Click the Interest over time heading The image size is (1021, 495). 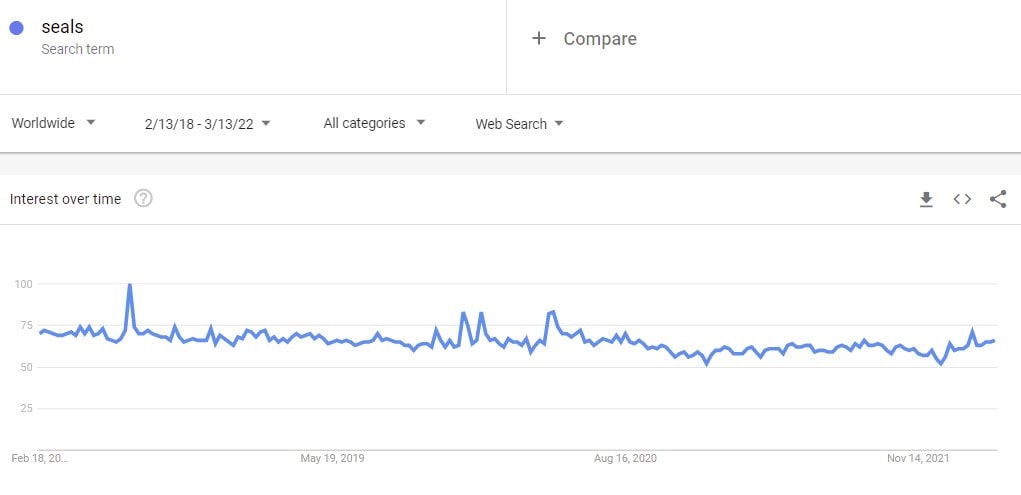pos(65,199)
